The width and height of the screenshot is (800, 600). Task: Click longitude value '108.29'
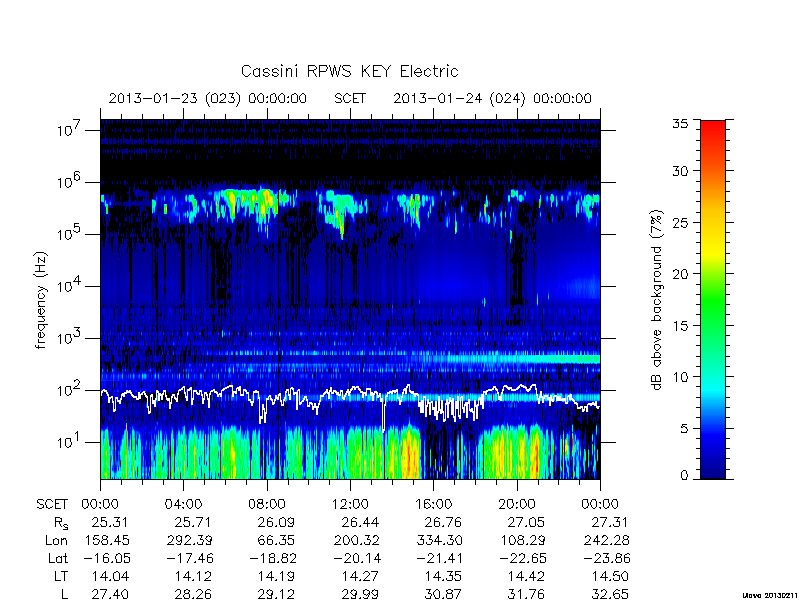pos(522,540)
